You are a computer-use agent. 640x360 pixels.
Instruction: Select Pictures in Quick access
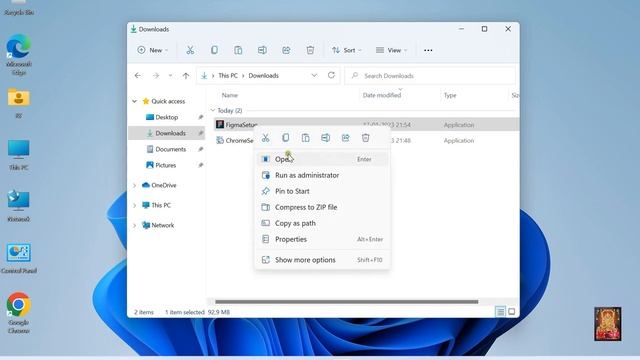point(167,165)
